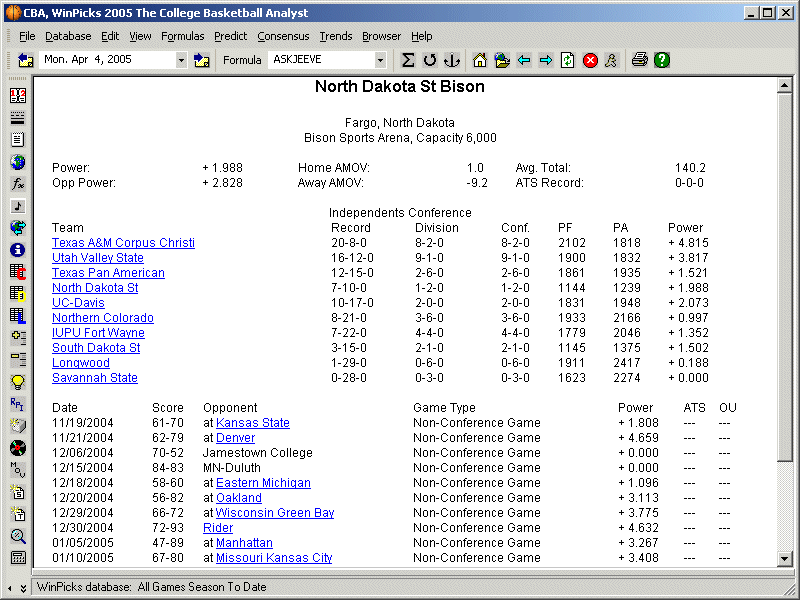
Task: Open the Consensus menu
Action: point(283,36)
